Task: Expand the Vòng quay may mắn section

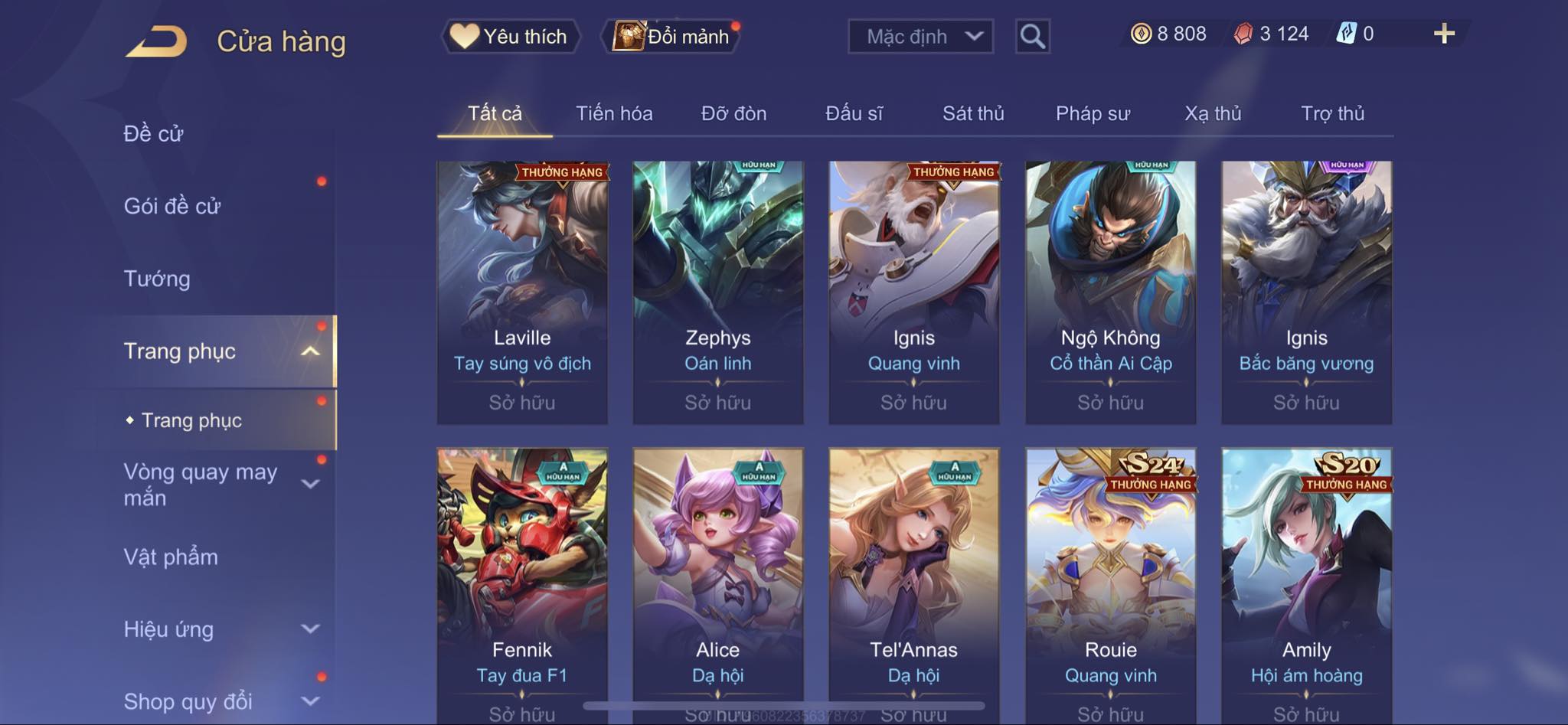Action: pyautogui.click(x=310, y=484)
